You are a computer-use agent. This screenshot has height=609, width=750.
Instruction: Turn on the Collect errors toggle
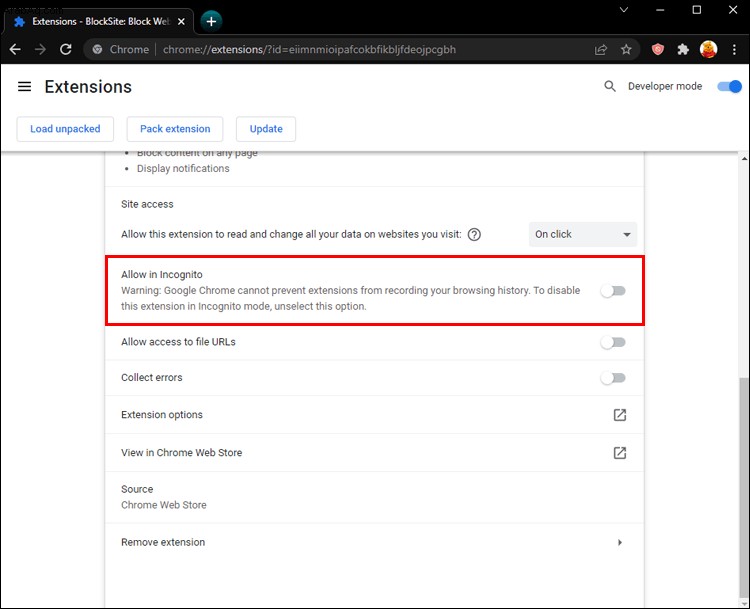point(613,378)
